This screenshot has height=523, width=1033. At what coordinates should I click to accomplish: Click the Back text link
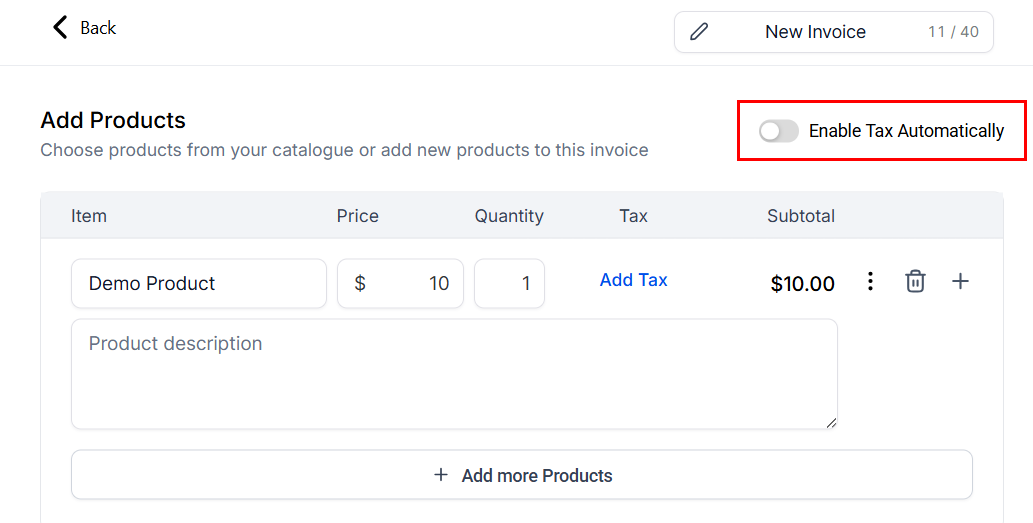98,28
